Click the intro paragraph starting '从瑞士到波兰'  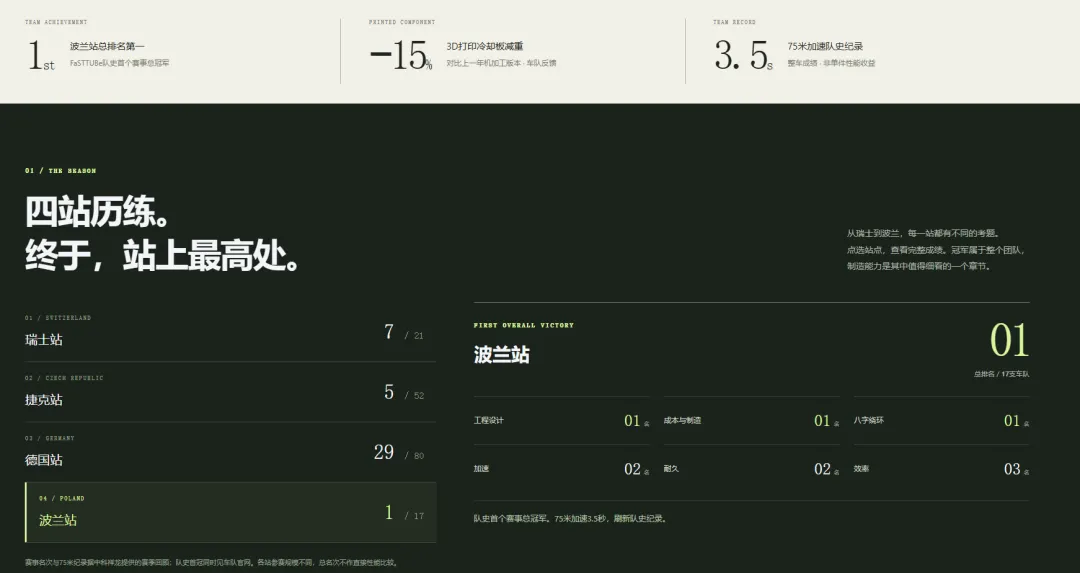pos(936,250)
